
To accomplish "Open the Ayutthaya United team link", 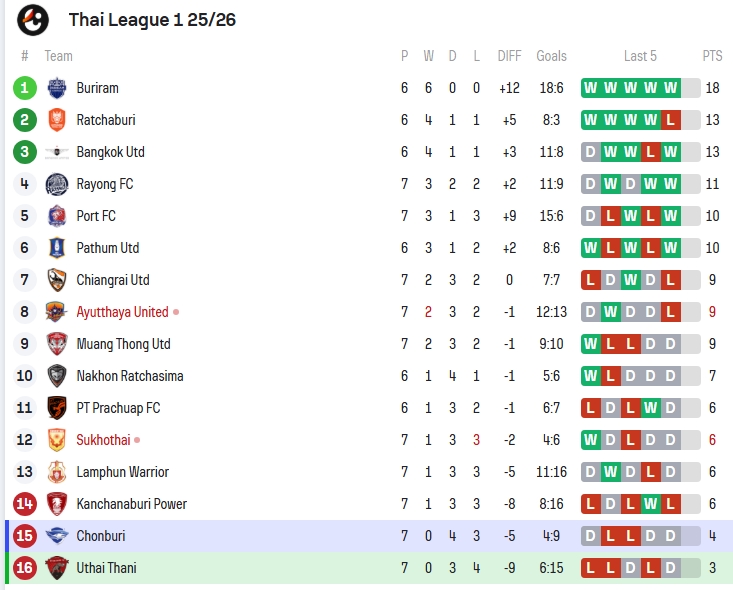I will 122,312.
